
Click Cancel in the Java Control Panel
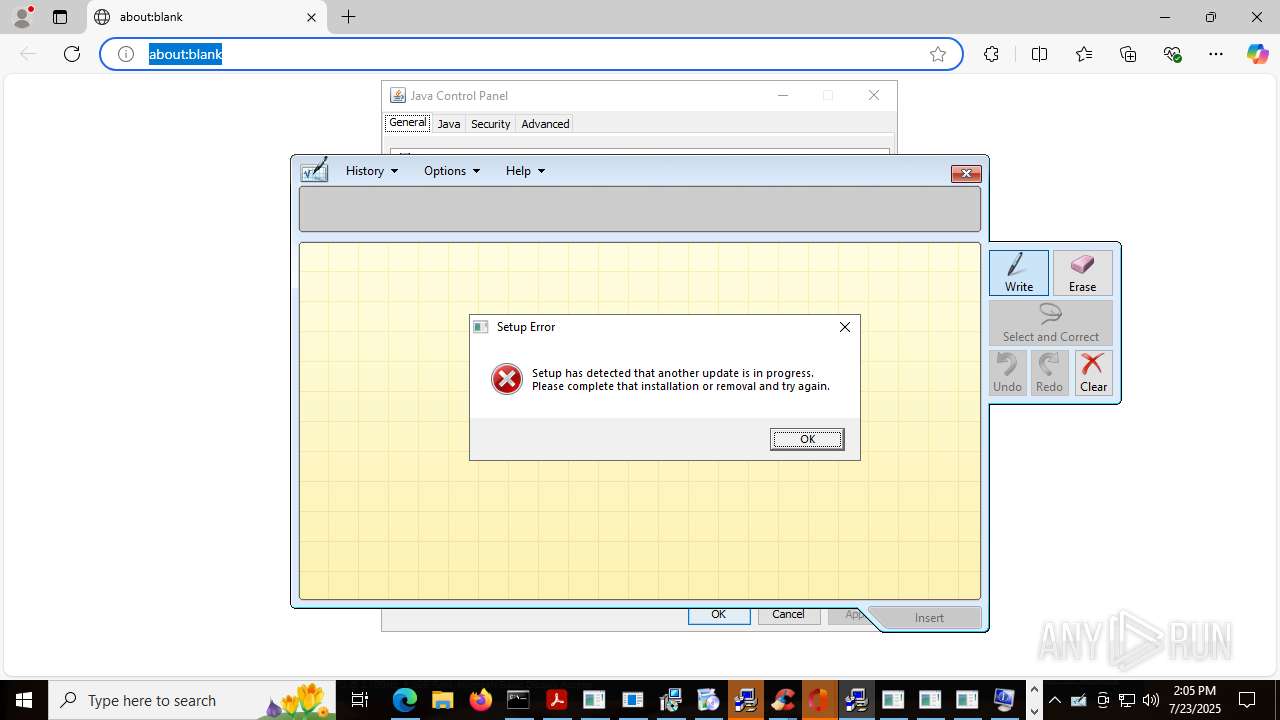[788, 614]
